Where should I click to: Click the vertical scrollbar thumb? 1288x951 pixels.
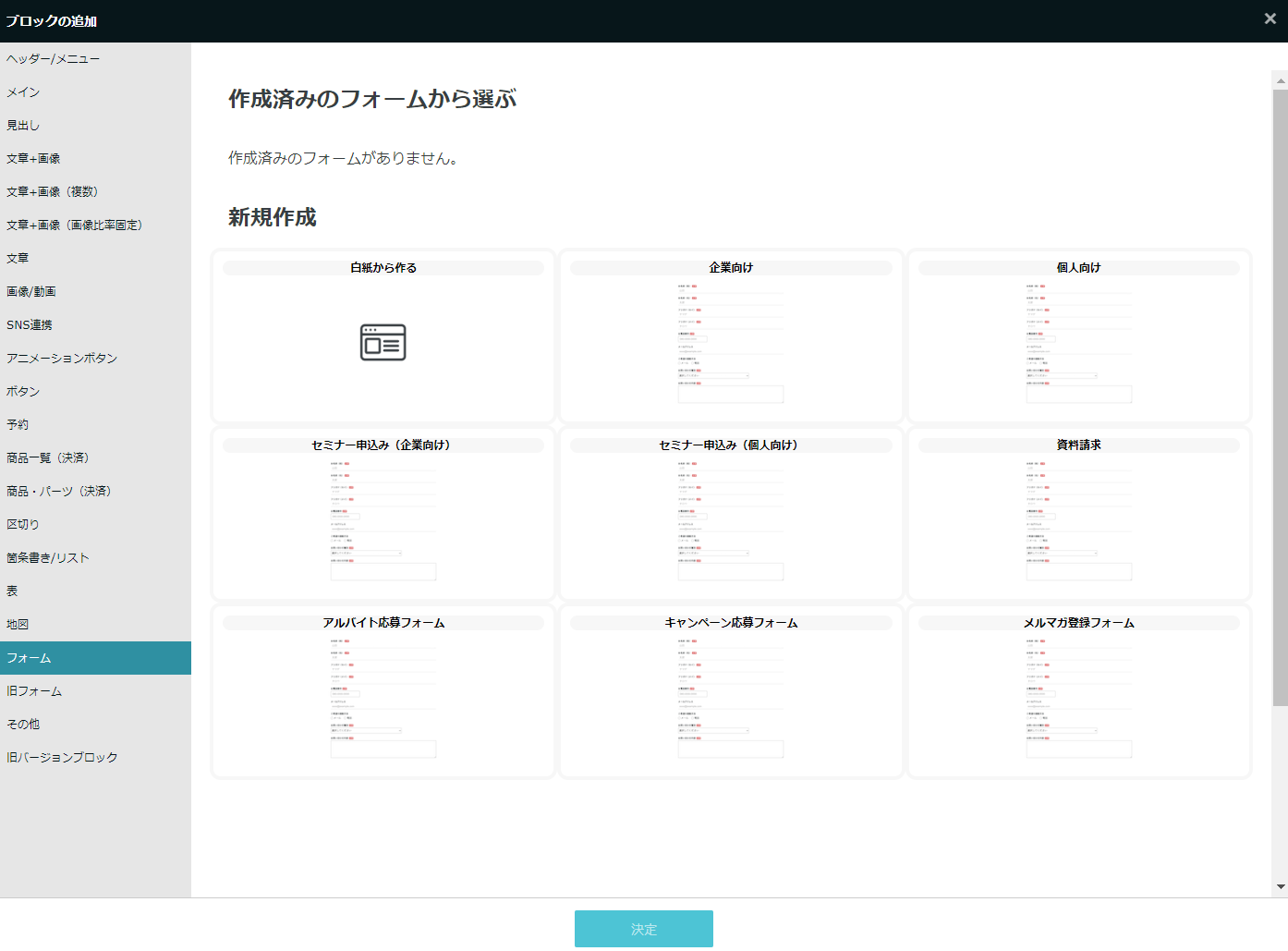pyautogui.click(x=1281, y=397)
